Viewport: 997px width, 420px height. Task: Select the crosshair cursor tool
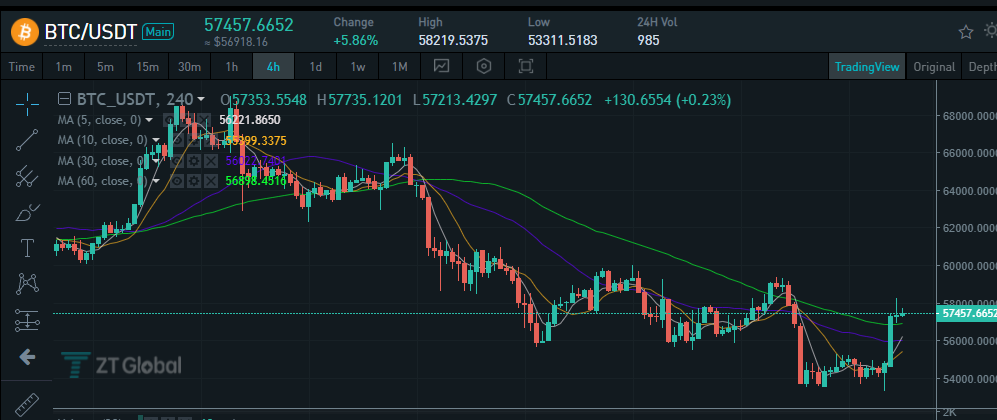click(27, 103)
